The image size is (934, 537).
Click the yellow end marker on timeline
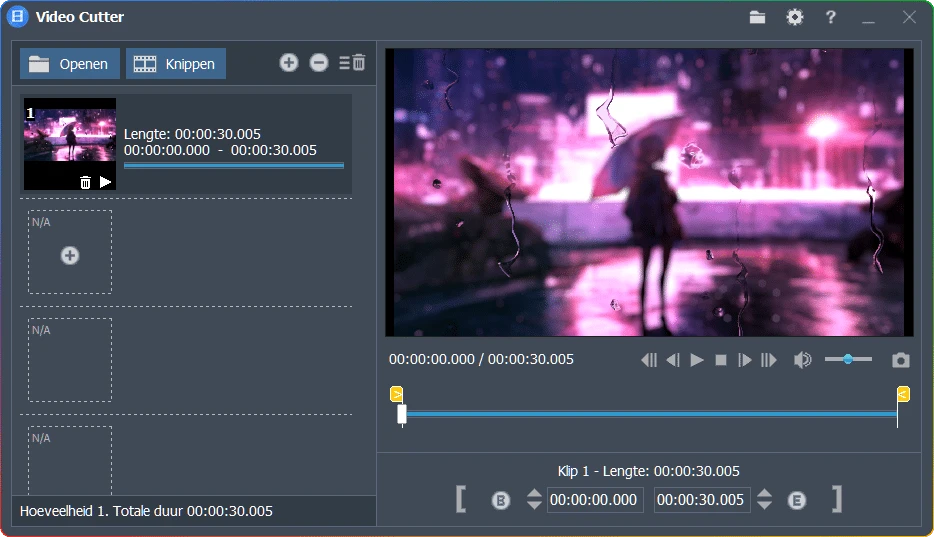[x=904, y=394]
